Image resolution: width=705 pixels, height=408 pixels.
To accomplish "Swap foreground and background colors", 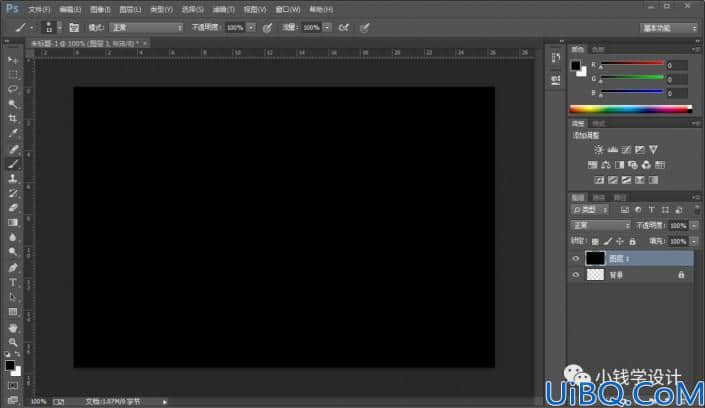I will point(18,354).
